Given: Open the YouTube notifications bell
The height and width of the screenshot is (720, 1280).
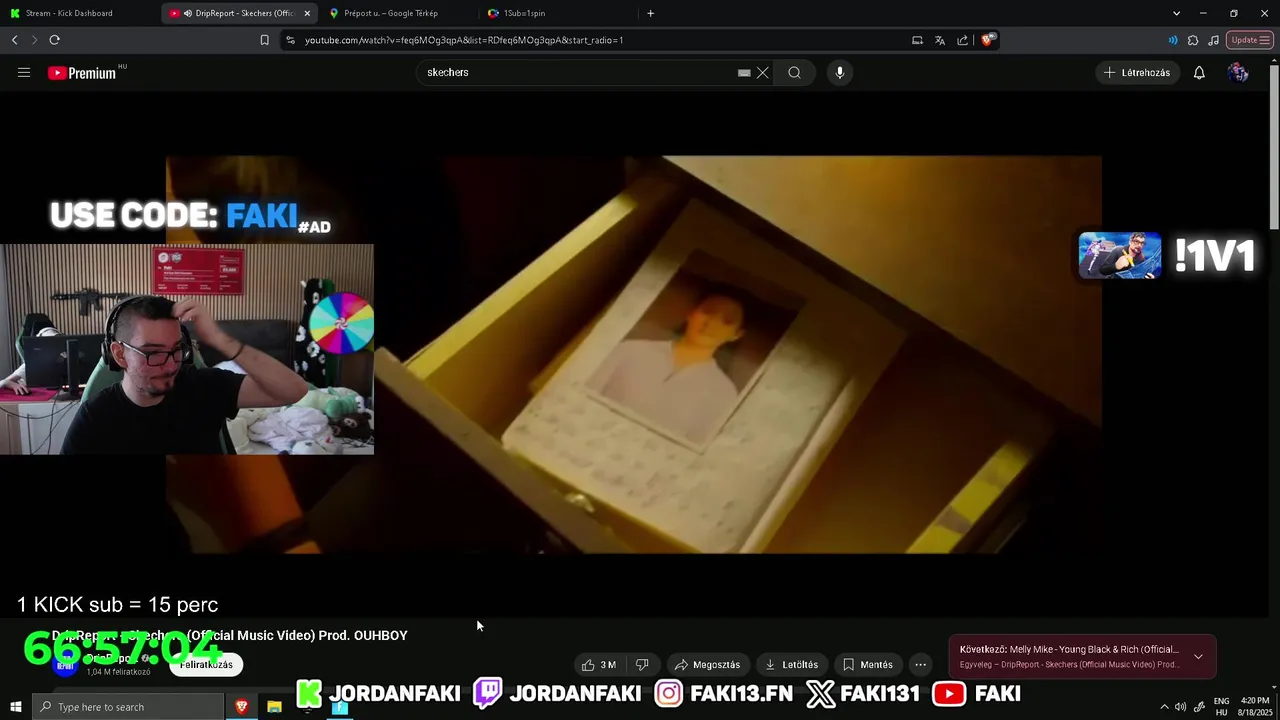Looking at the screenshot, I should tap(1199, 72).
